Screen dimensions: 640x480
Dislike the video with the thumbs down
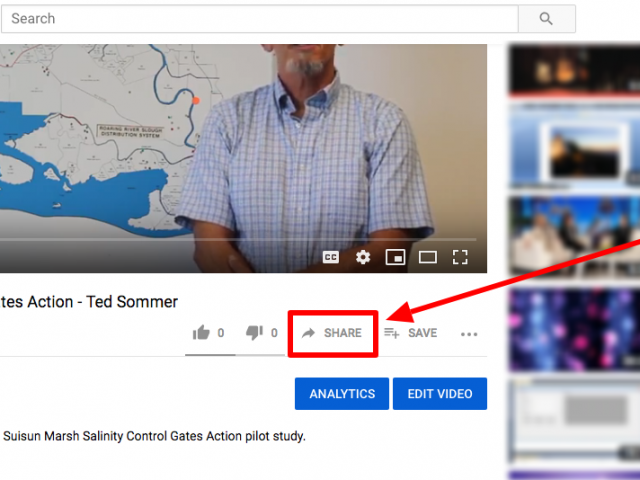tap(261, 333)
